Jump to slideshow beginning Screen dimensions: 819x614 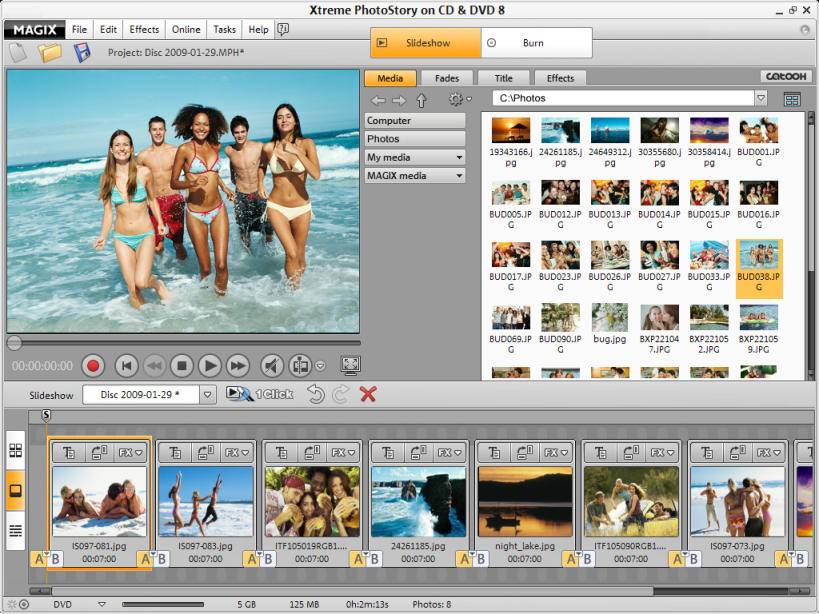(126, 366)
